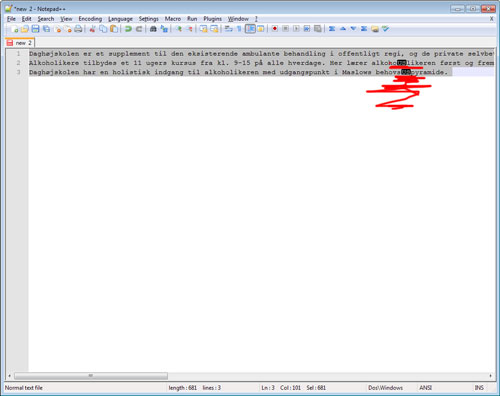Viewport: 500px width, 396px height.
Task: Click the Paste clipboard icon
Action: (x=114, y=29)
